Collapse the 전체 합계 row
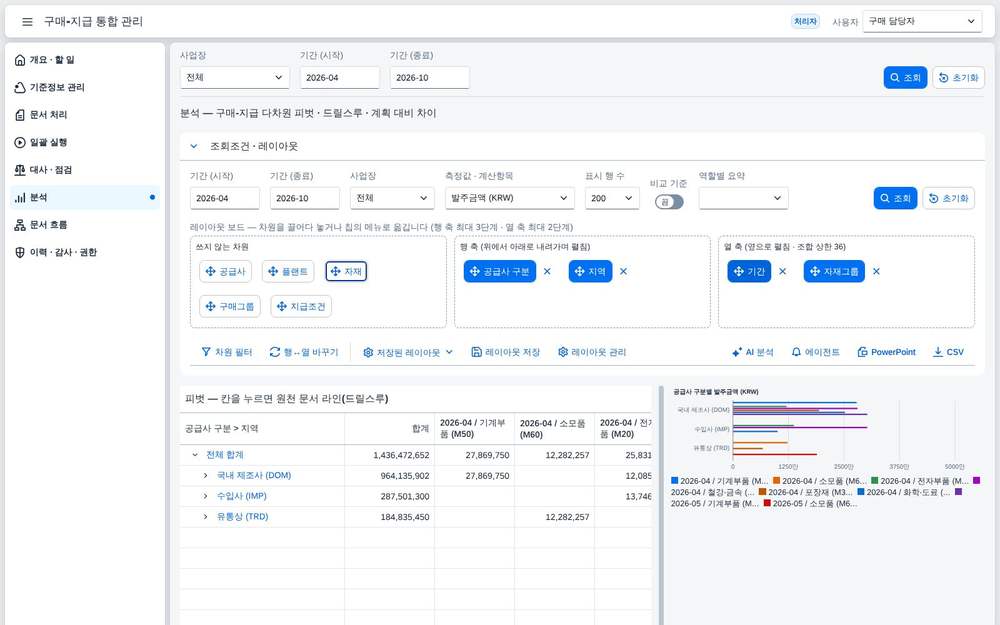Viewport: 1000px width, 625px height. click(195, 455)
